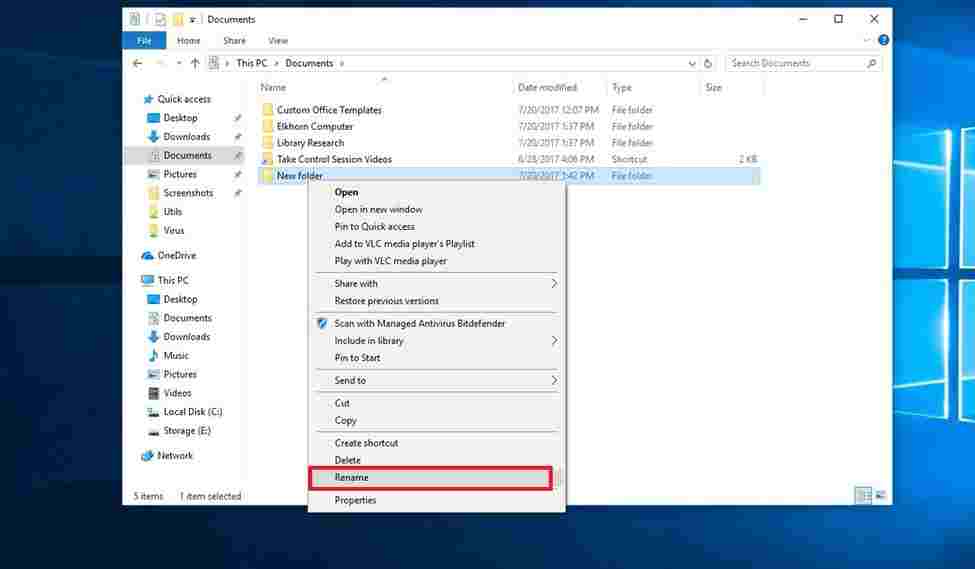
Task: Select Screenshots folder in sidebar
Action: pos(188,193)
